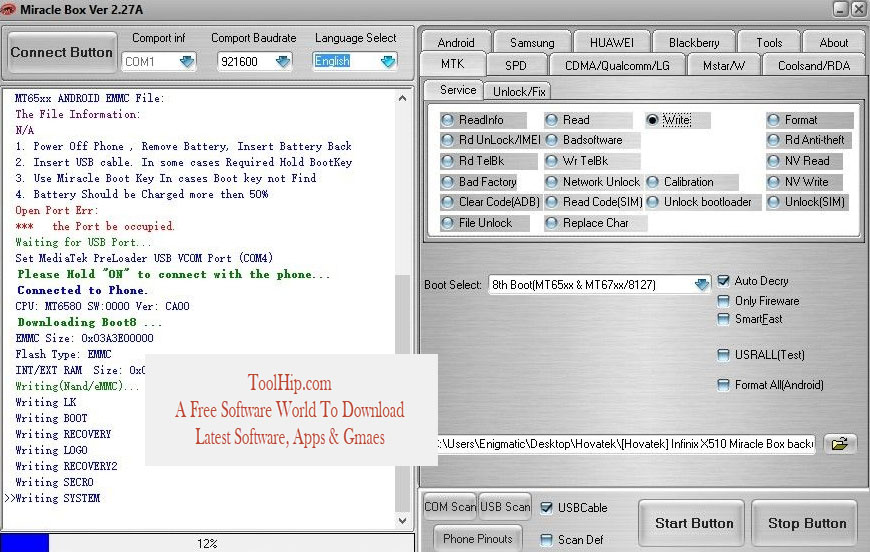
Task: Enable the Only Fireware checkbox
Action: 723,301
